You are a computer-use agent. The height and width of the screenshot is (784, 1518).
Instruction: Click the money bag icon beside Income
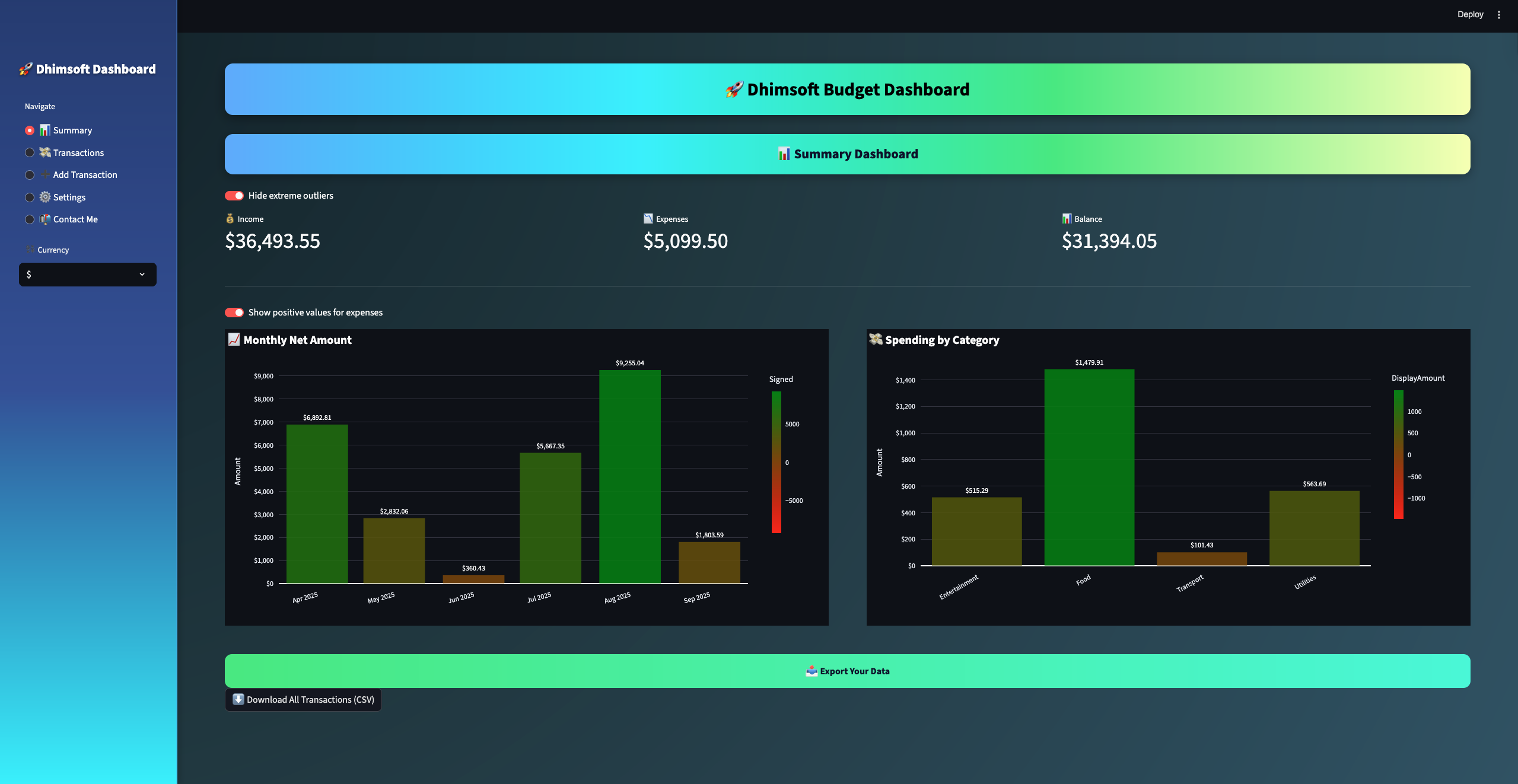tap(230, 218)
